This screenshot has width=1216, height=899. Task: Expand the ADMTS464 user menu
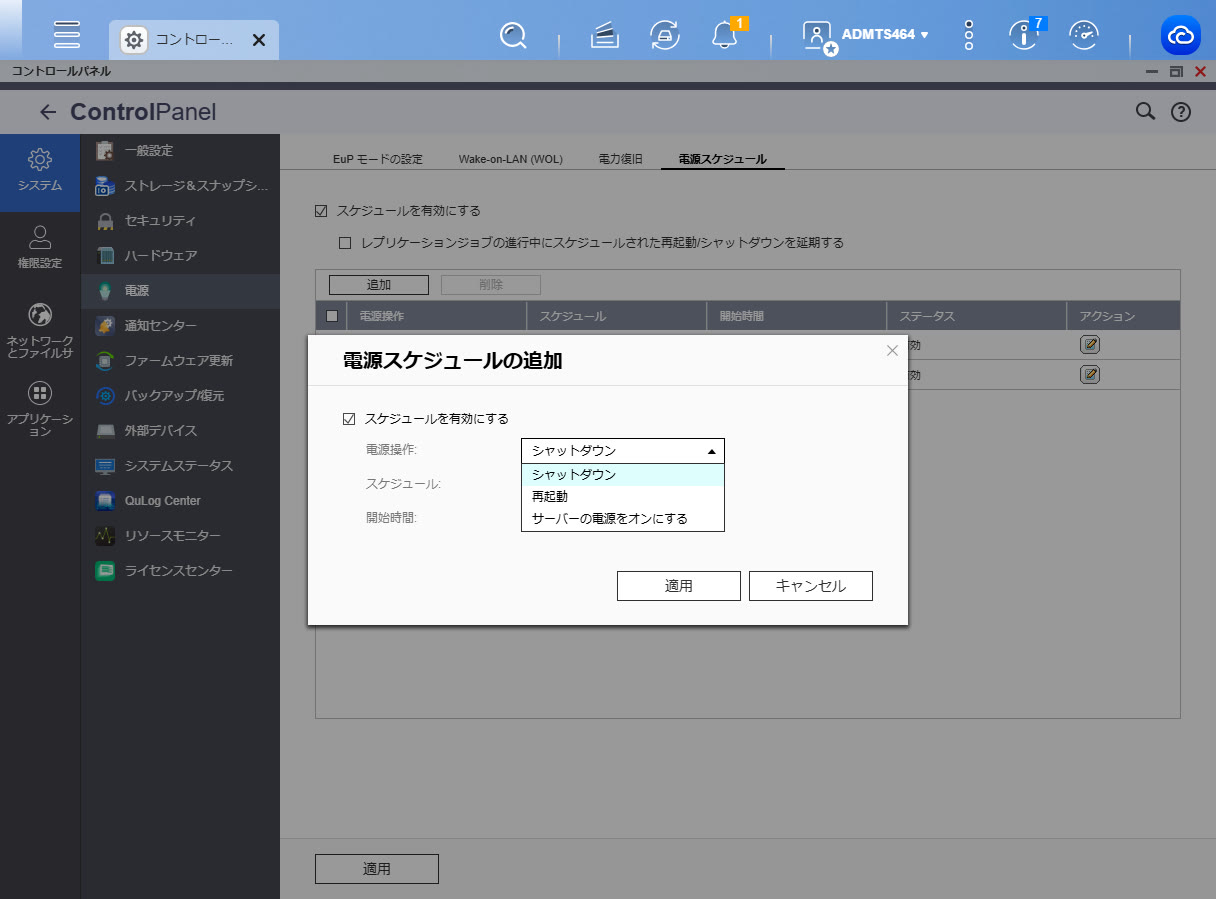884,35
